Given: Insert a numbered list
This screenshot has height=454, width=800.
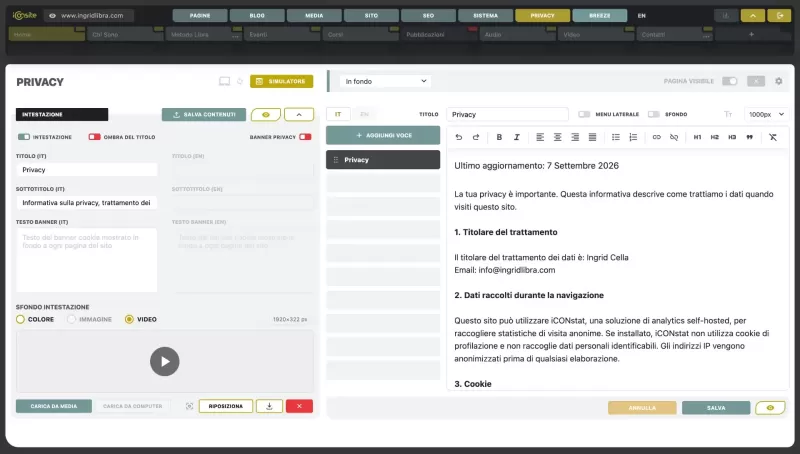Looking at the screenshot, I should click(633, 137).
